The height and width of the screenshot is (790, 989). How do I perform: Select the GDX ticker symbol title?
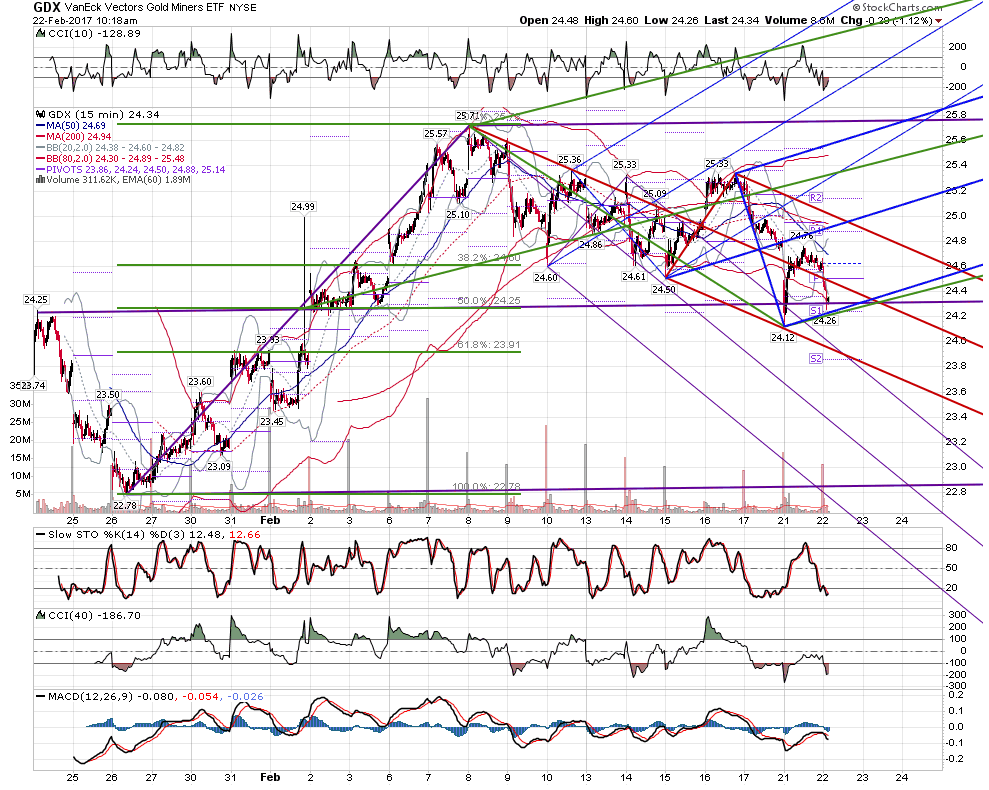[47, 8]
